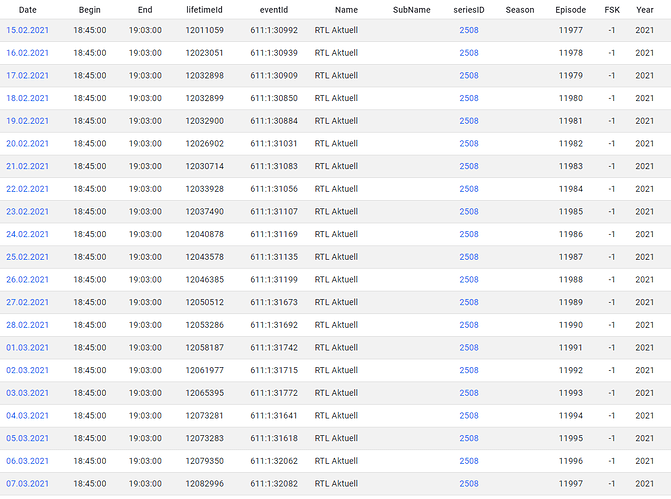Open the 03.03.2021 date link

[27, 393]
